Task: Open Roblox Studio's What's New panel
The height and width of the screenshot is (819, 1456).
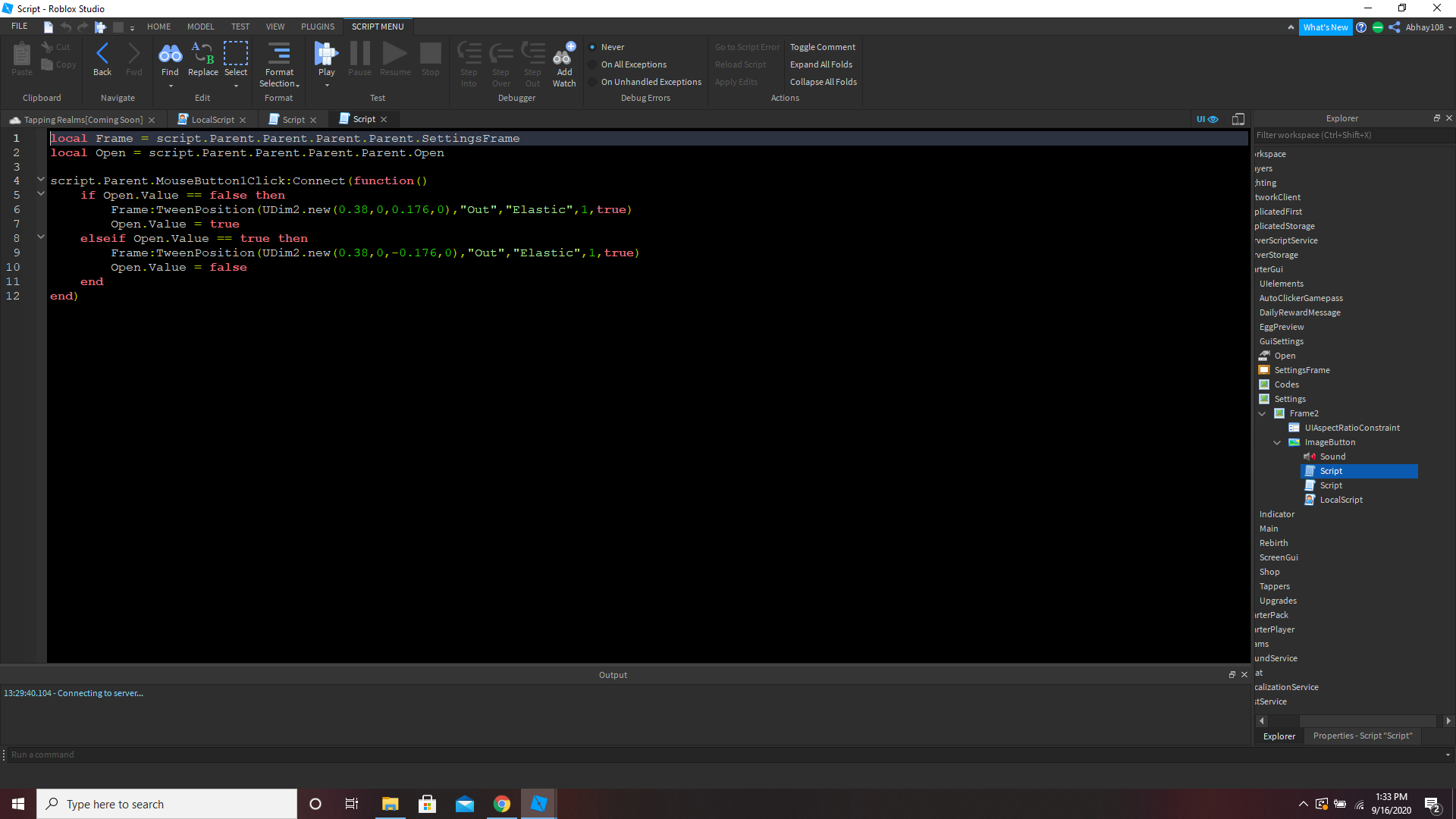Action: (1326, 27)
